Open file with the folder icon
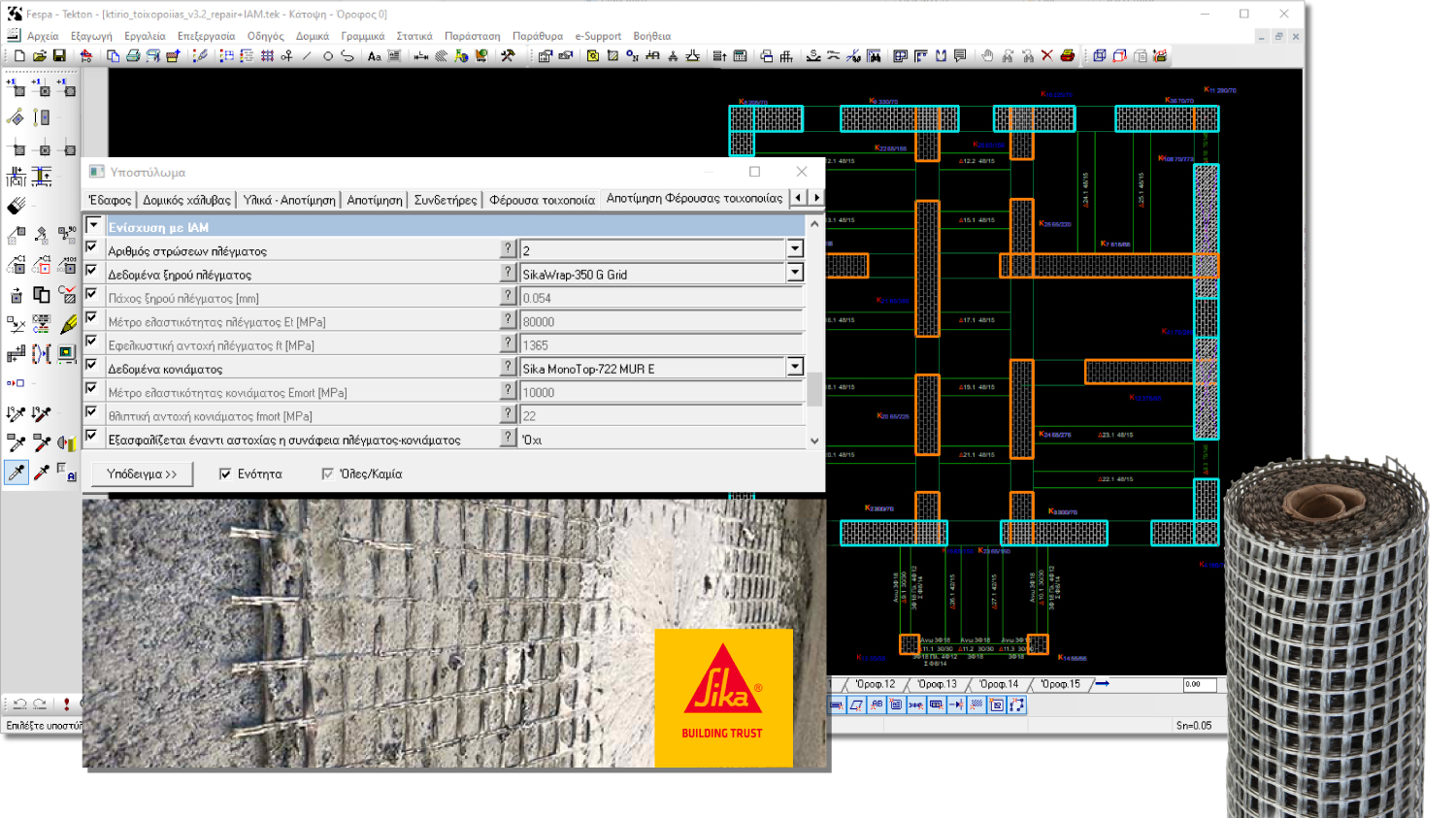Image resolution: width=1456 pixels, height=818 pixels. tap(40, 56)
